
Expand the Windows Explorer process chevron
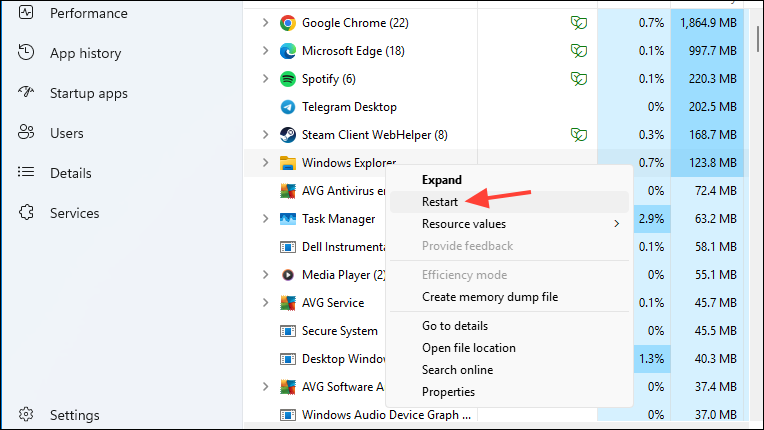[265, 163]
